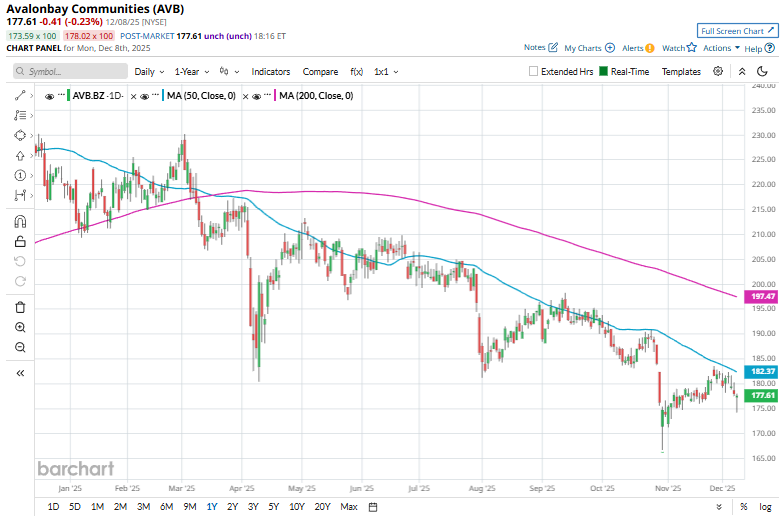Open the Daily frequency dropdown
Image resolution: width=781 pixels, height=518 pixels.
(x=149, y=72)
